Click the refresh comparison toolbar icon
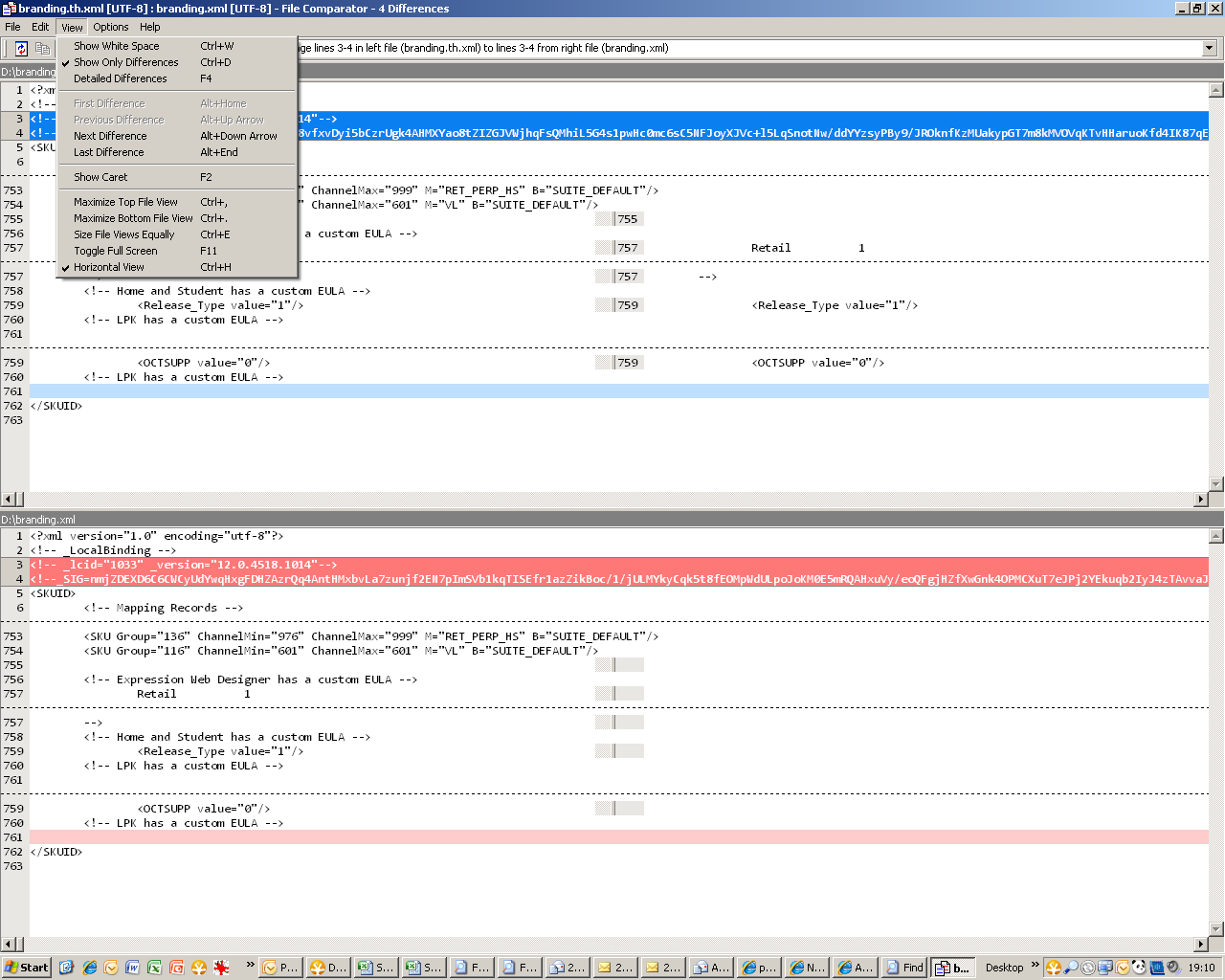 (21, 48)
